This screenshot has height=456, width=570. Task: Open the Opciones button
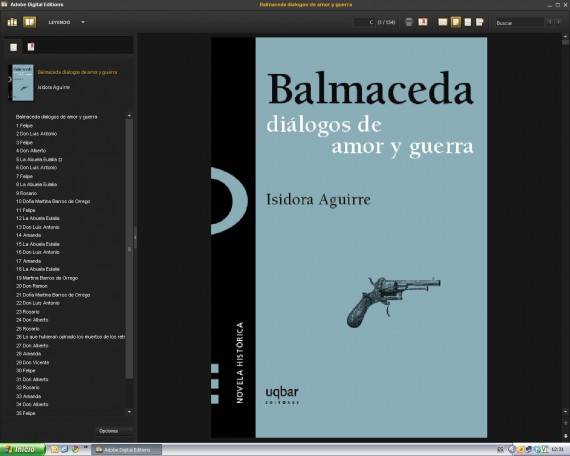pyautogui.click(x=114, y=431)
